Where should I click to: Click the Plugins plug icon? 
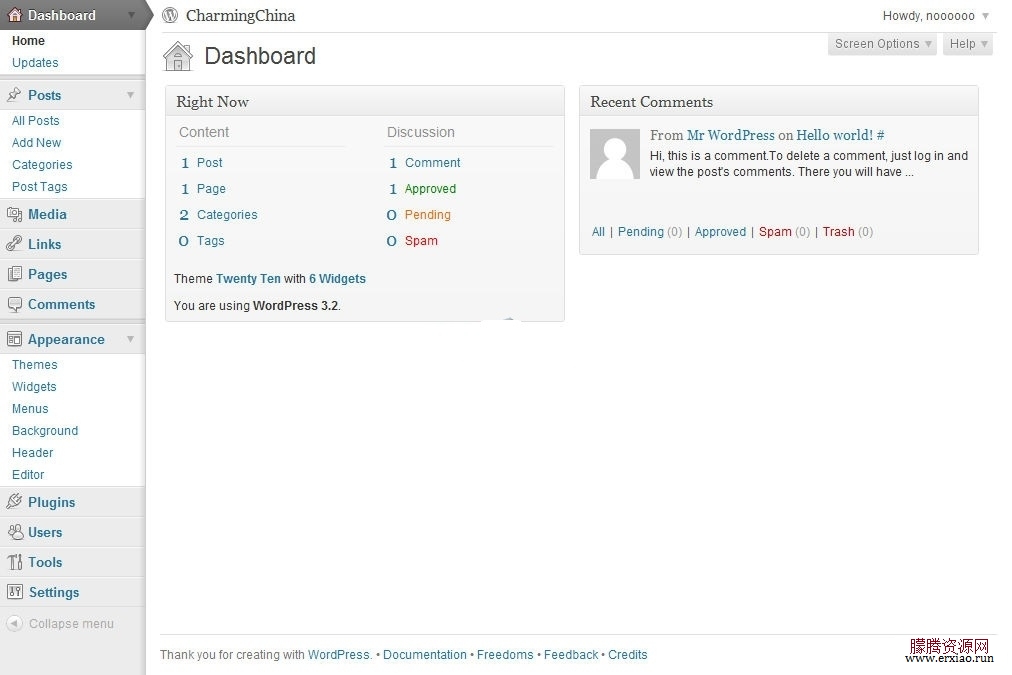pos(14,501)
